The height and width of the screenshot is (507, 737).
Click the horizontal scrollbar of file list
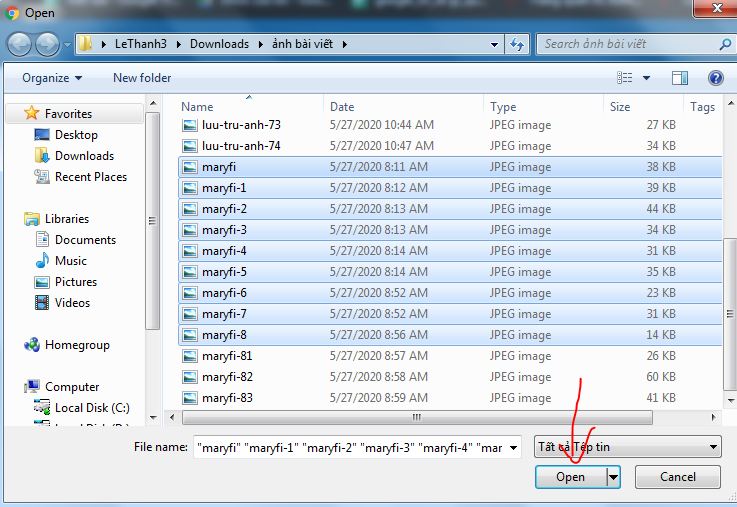(417, 417)
